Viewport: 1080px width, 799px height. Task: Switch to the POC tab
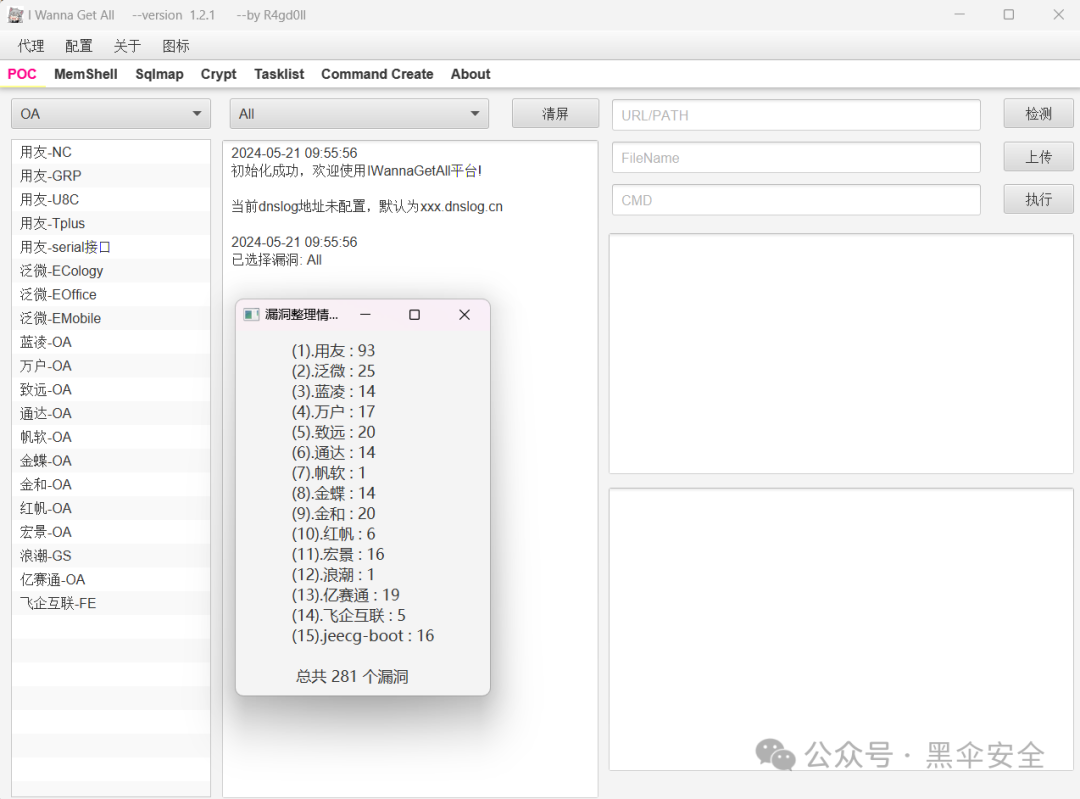click(x=22, y=74)
